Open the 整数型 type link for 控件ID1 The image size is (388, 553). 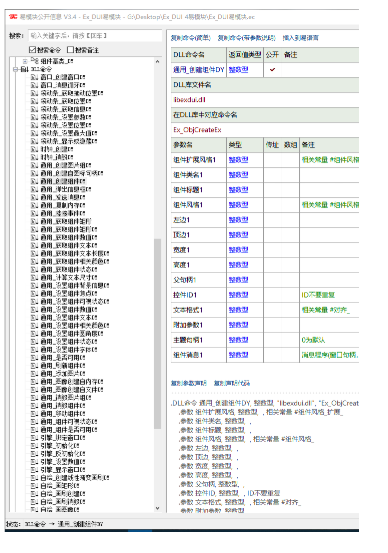238,295
